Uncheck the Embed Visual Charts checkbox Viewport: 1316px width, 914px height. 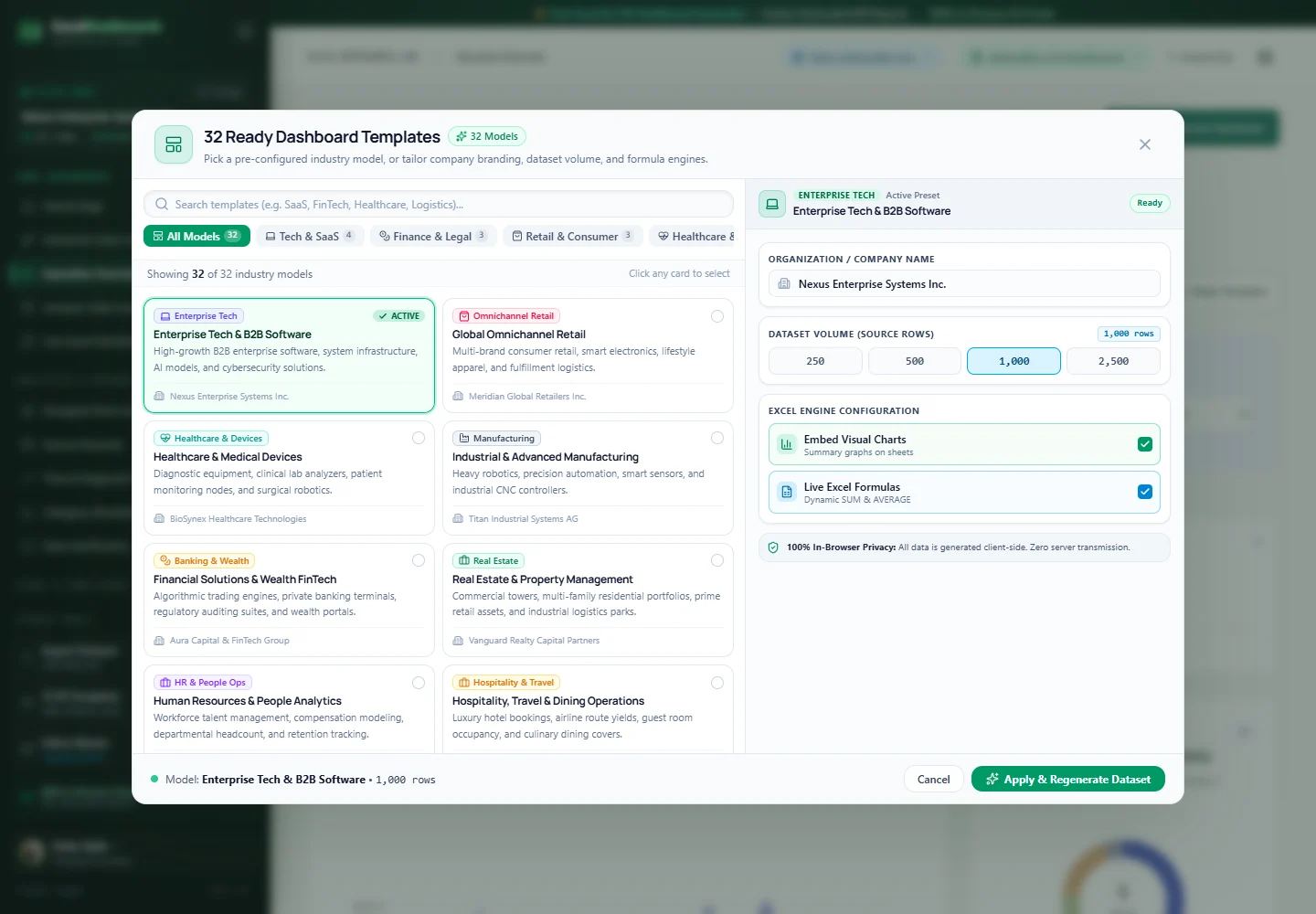pos(1145,444)
